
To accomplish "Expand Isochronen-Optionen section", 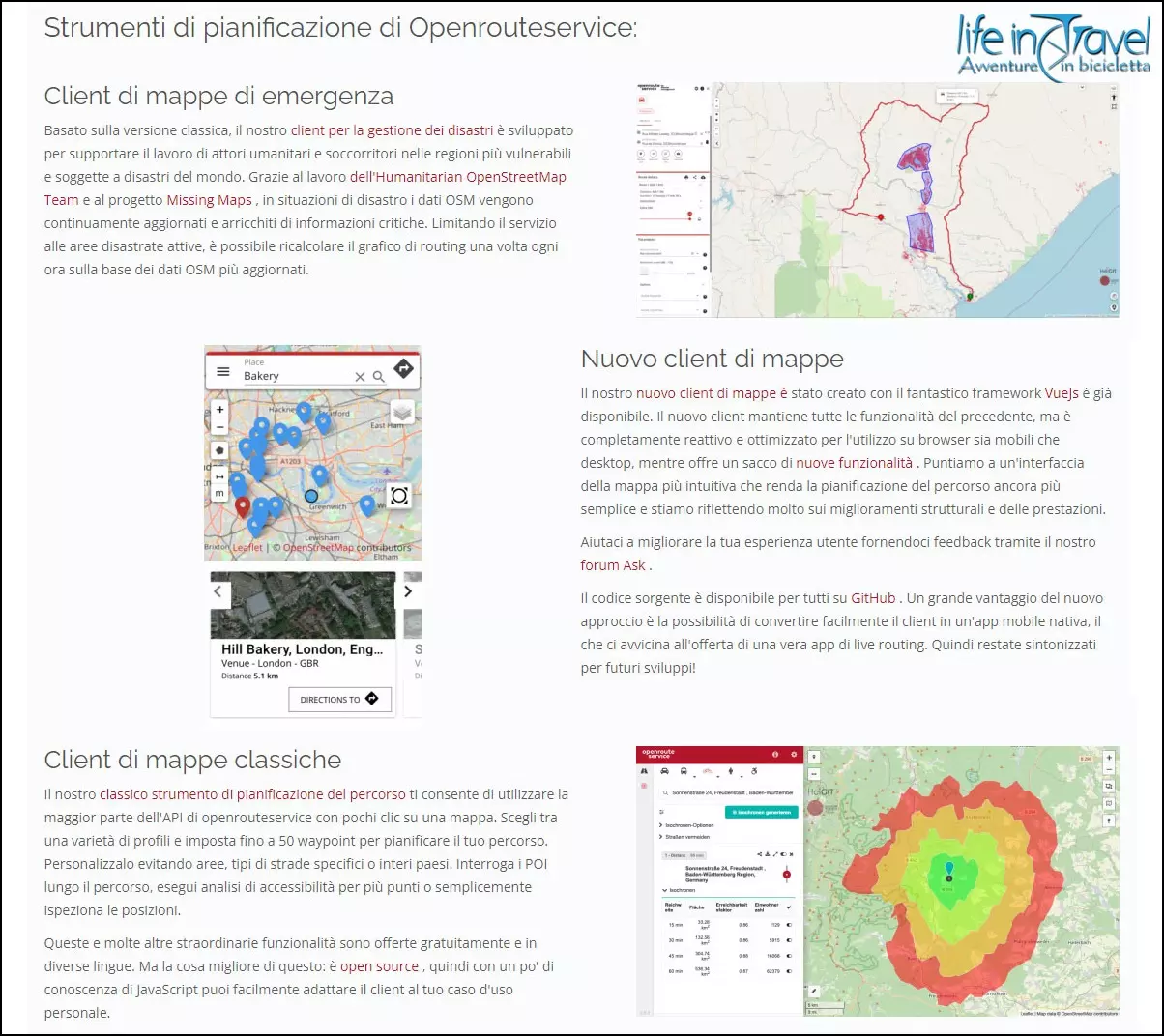I will click(686, 825).
